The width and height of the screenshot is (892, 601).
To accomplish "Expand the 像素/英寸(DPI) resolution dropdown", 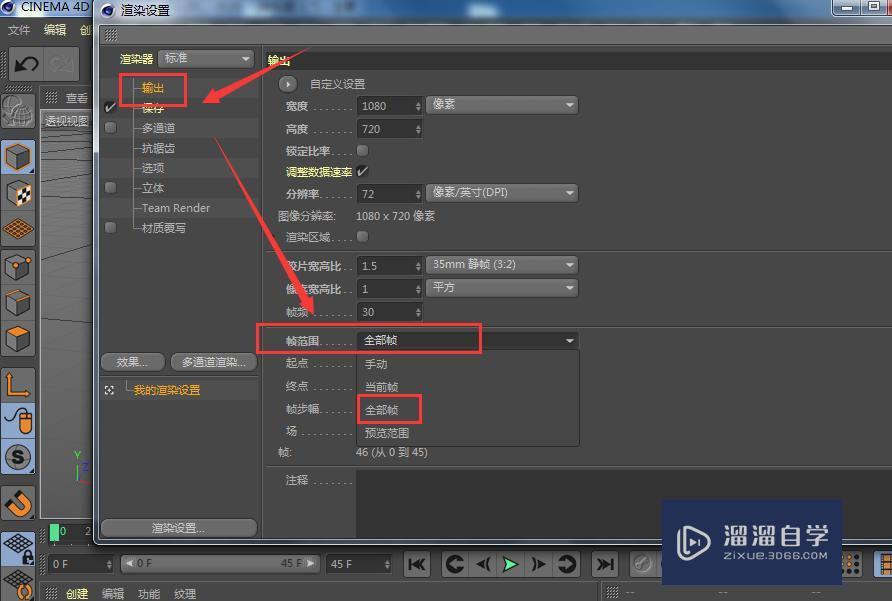I will point(501,193).
